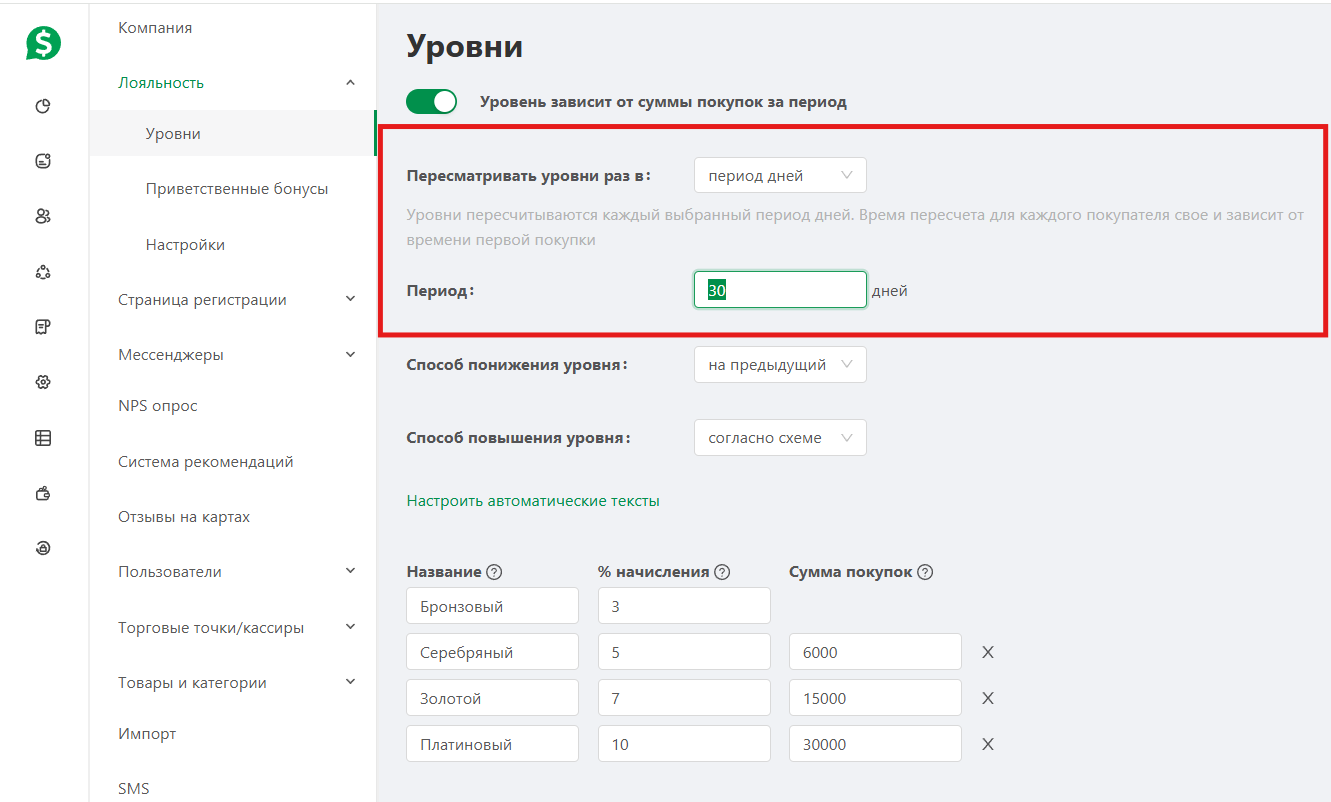This screenshot has width=1331, height=802.
Task: Expand the Мессенджеры menu section
Action: point(350,354)
